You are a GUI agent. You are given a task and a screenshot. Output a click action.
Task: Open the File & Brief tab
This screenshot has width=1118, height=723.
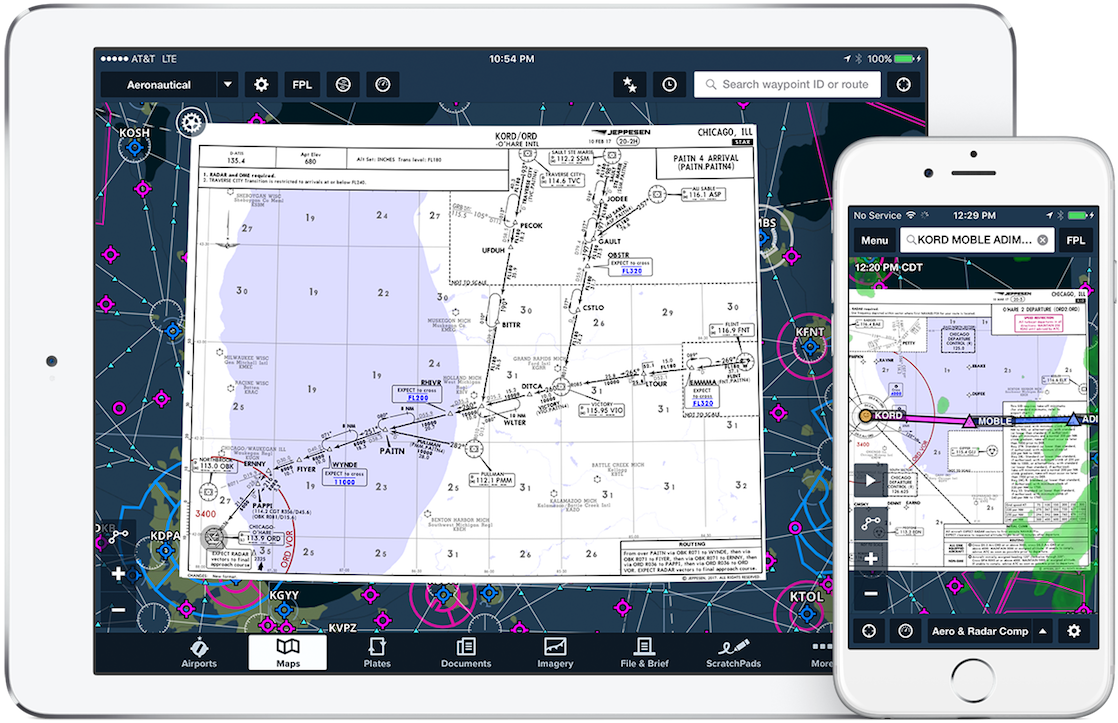(x=645, y=652)
